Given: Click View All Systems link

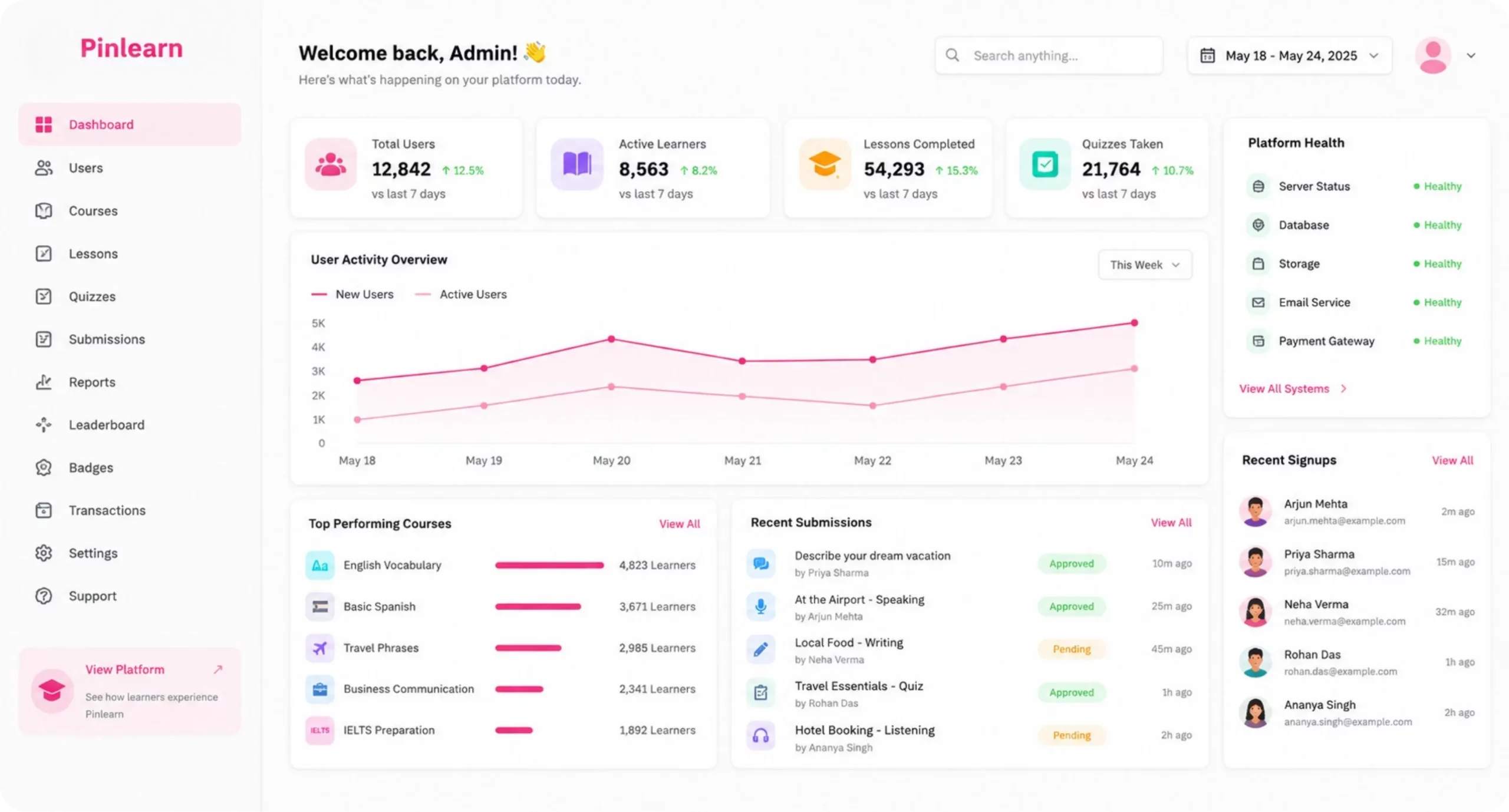Looking at the screenshot, I should tap(1293, 389).
